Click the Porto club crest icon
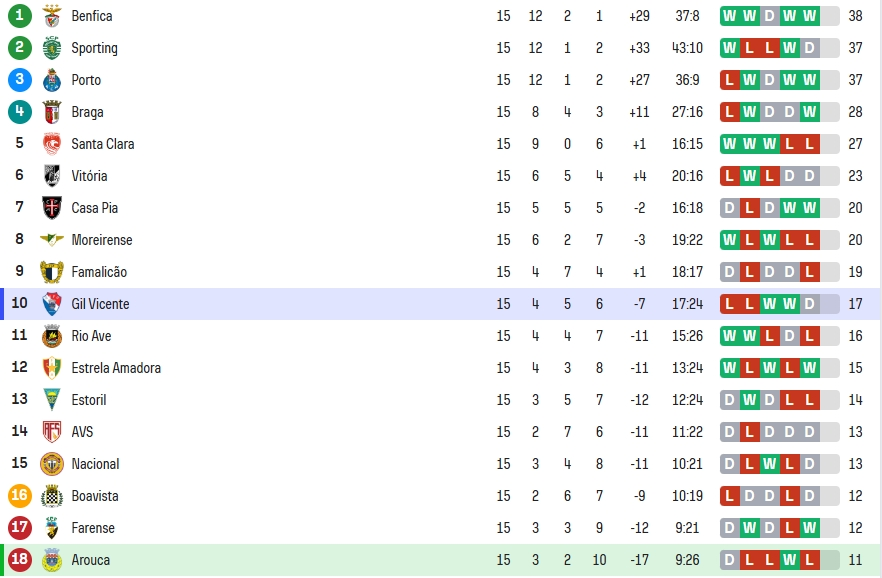The width and height of the screenshot is (882, 578). (x=52, y=80)
